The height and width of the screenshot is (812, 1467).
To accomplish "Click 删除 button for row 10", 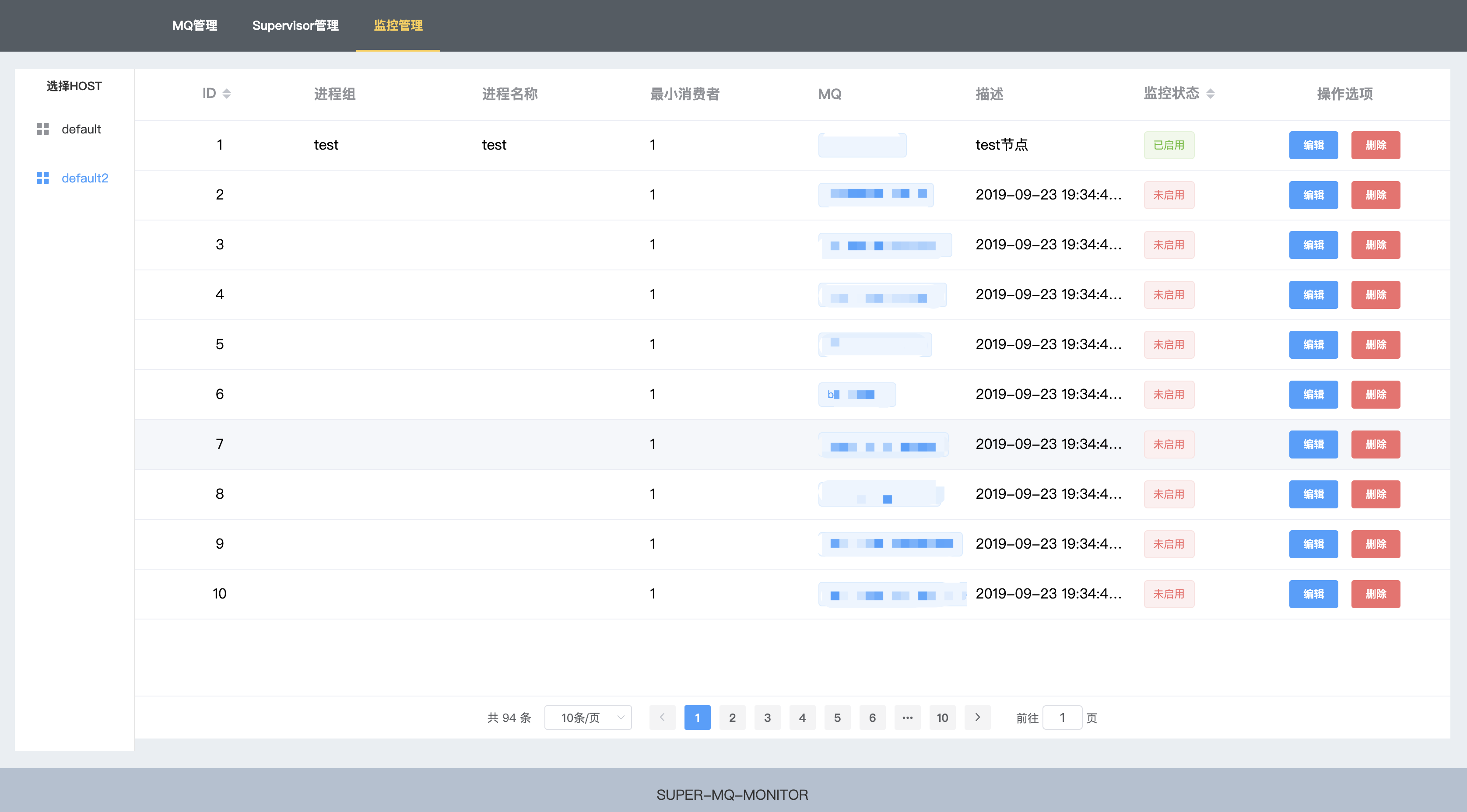I will [x=1375, y=594].
